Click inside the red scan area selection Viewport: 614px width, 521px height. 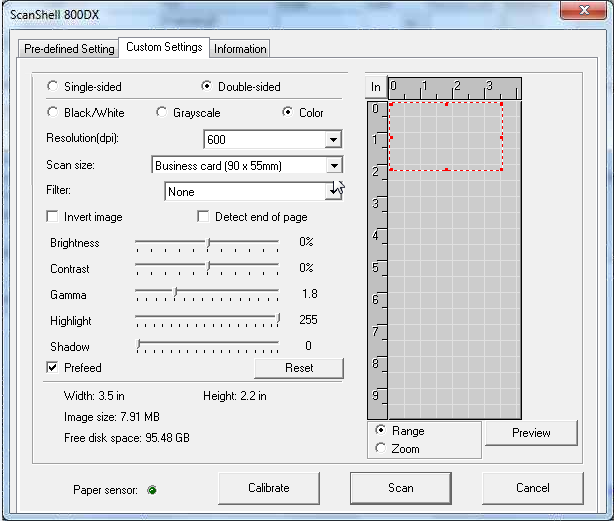click(446, 137)
